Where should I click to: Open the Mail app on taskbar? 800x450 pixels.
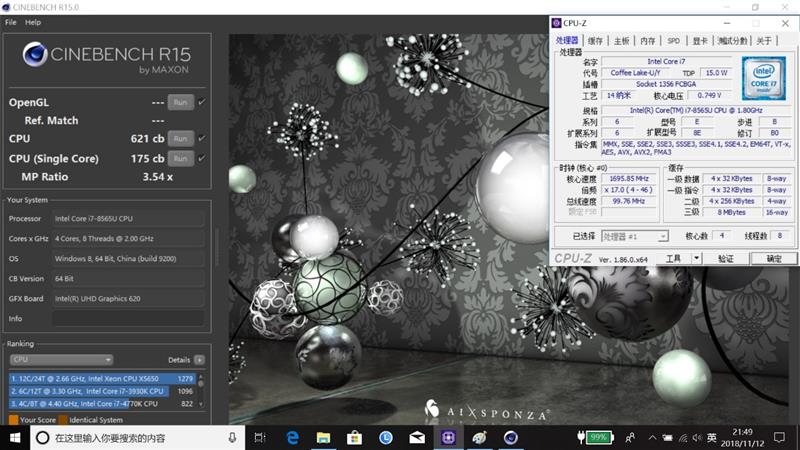pyautogui.click(x=417, y=438)
